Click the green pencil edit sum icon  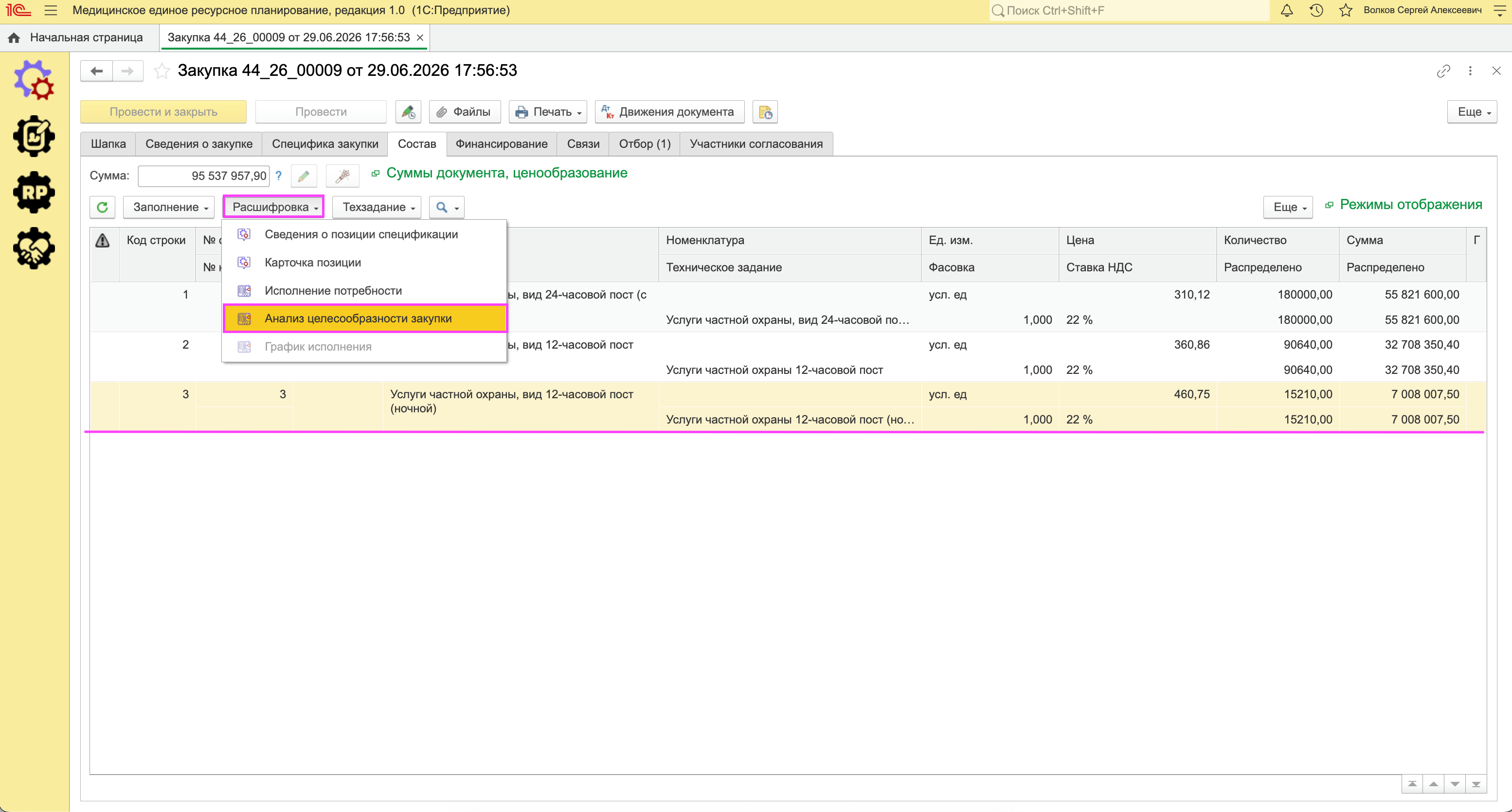click(x=304, y=176)
